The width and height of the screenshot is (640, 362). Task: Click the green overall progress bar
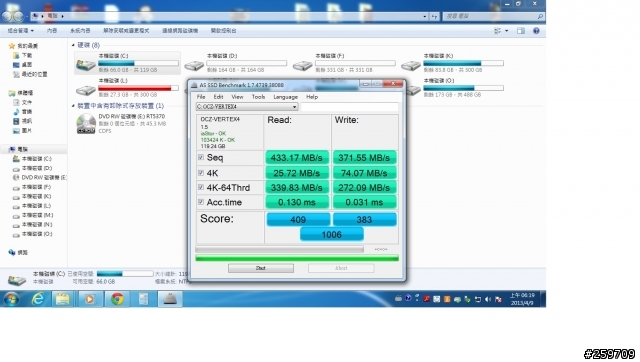297,258
